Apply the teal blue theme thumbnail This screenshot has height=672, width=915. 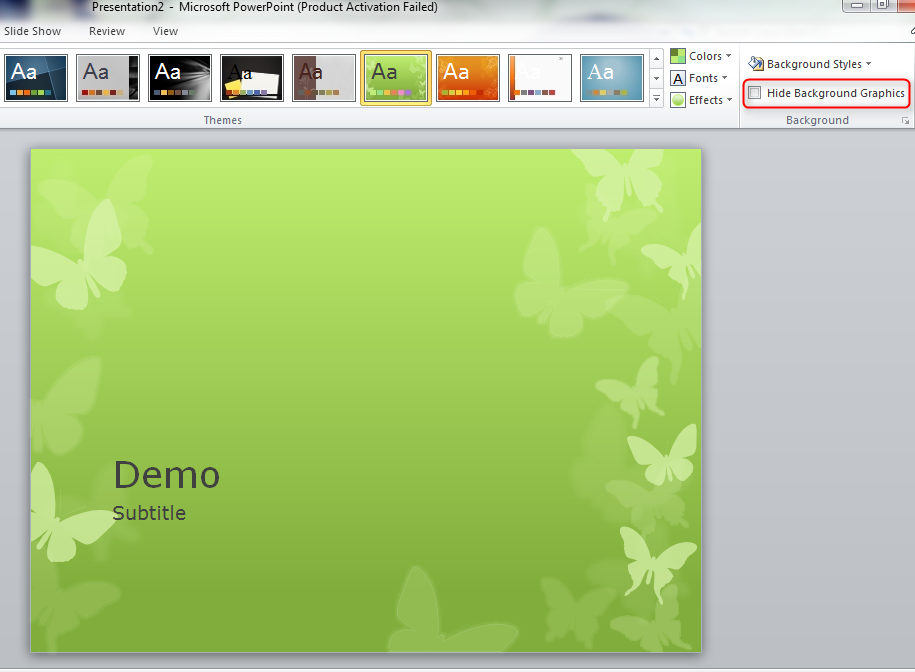612,78
